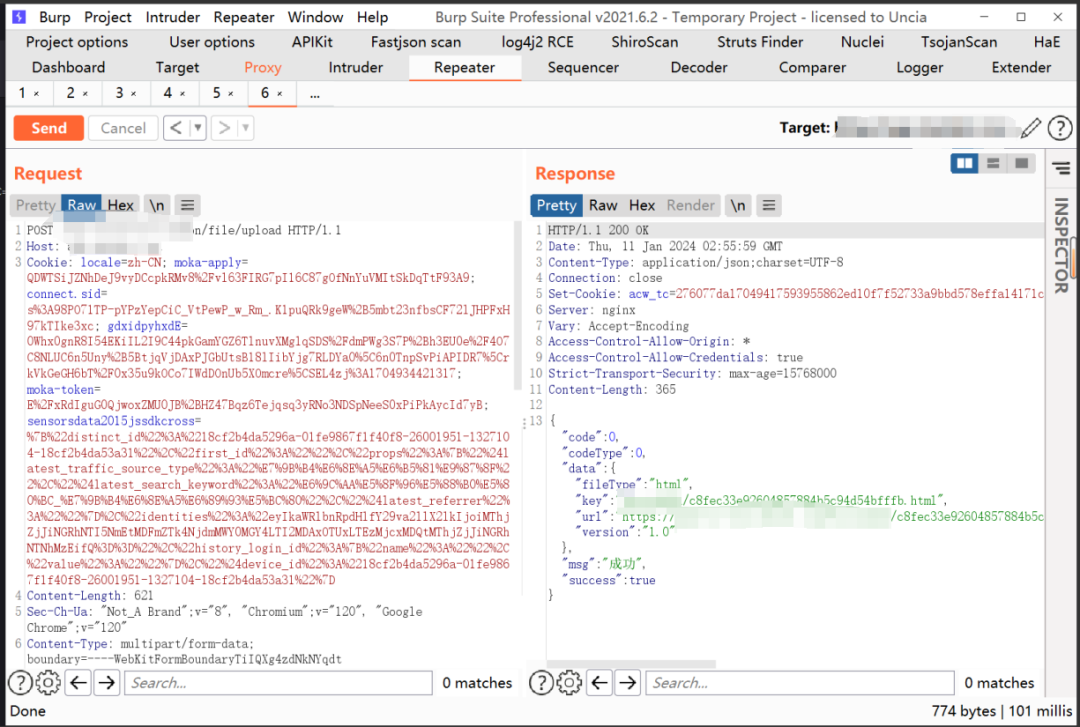Close Repeater request tab 6
Viewport: 1080px width, 727px height.
[x=280, y=94]
